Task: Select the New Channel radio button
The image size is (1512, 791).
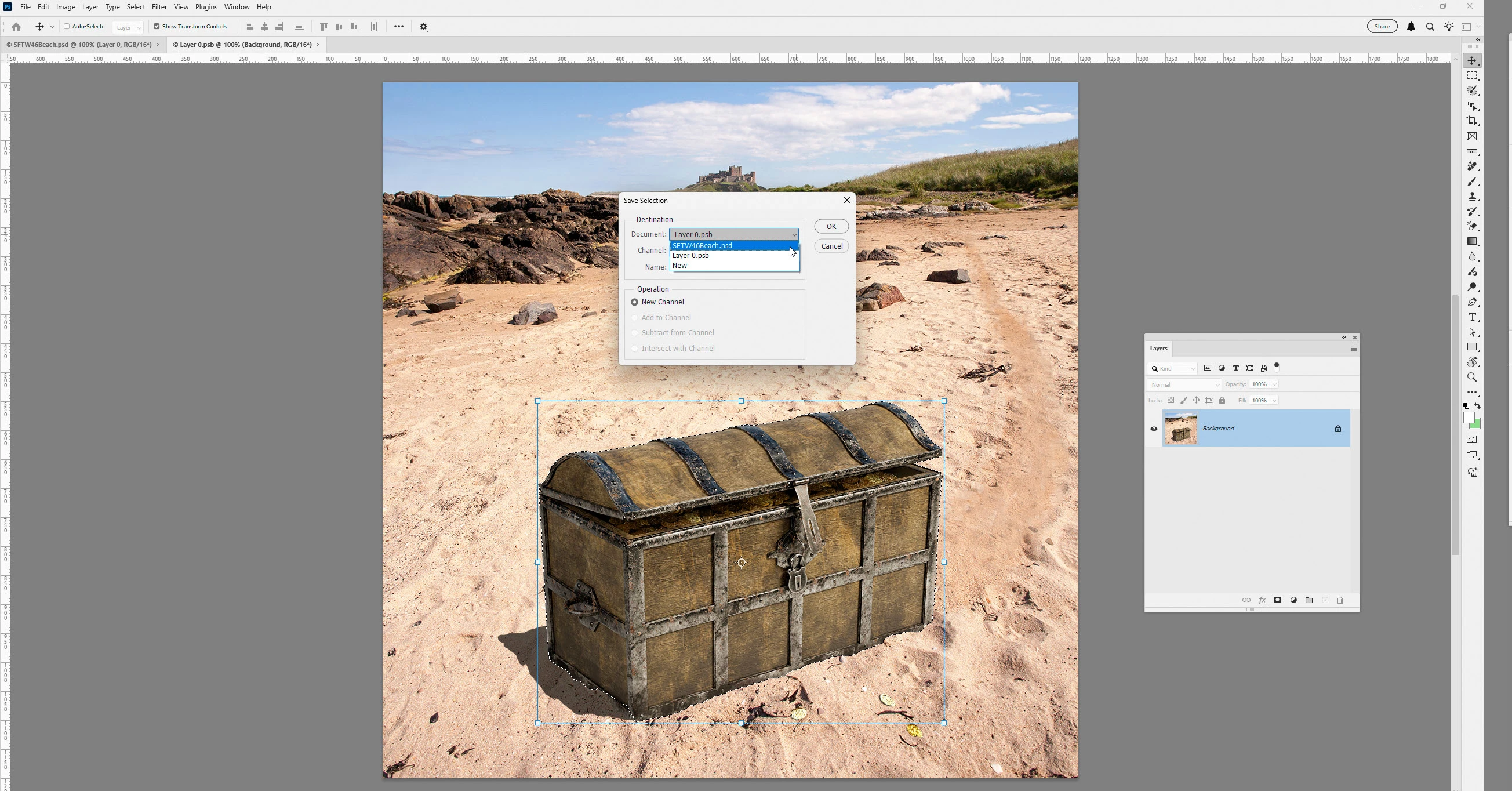Action: (x=634, y=302)
